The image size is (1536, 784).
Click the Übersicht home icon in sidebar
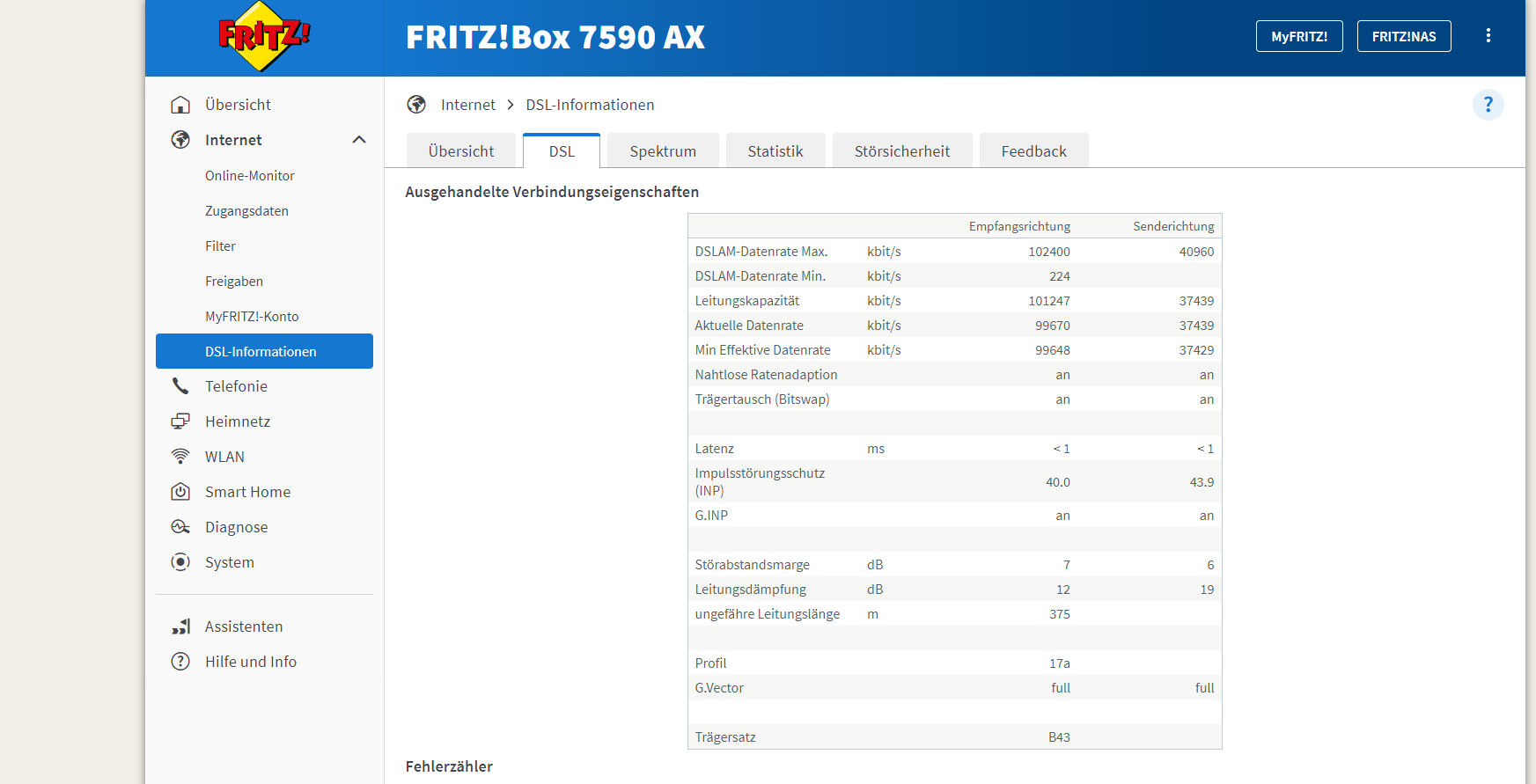(180, 105)
